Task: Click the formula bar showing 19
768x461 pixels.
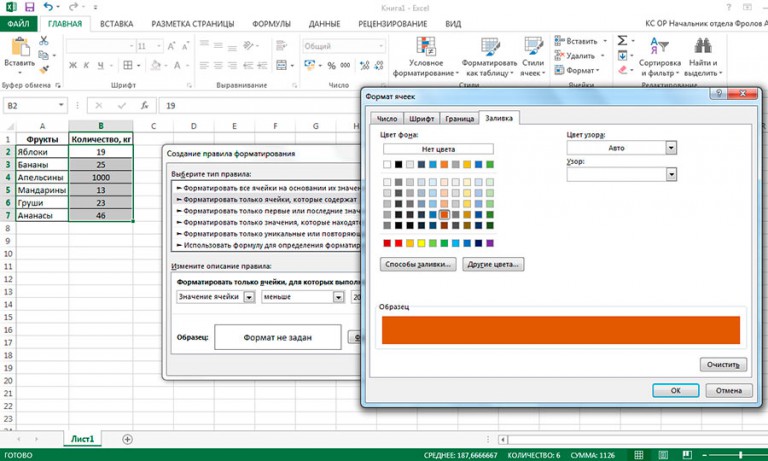Action: (262, 105)
